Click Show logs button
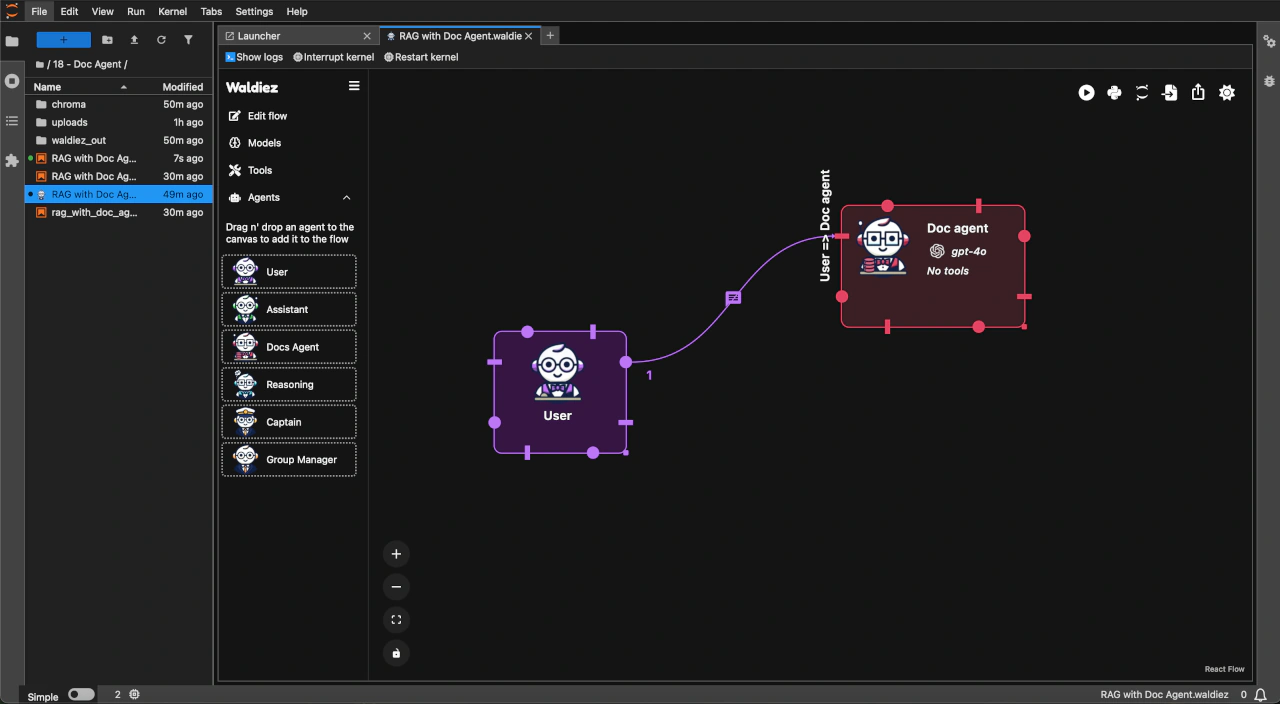1280x704 pixels. point(254,57)
